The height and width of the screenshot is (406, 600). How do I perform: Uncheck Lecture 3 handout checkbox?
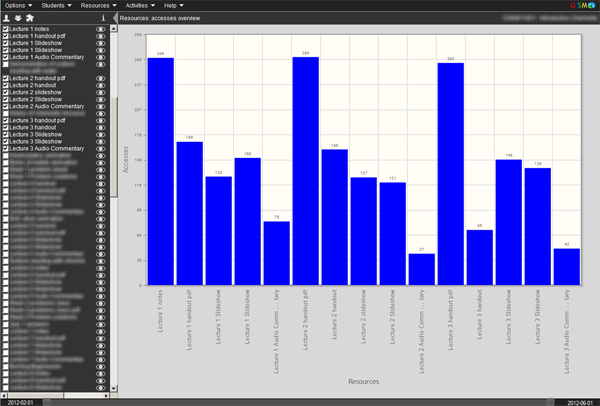[5, 128]
